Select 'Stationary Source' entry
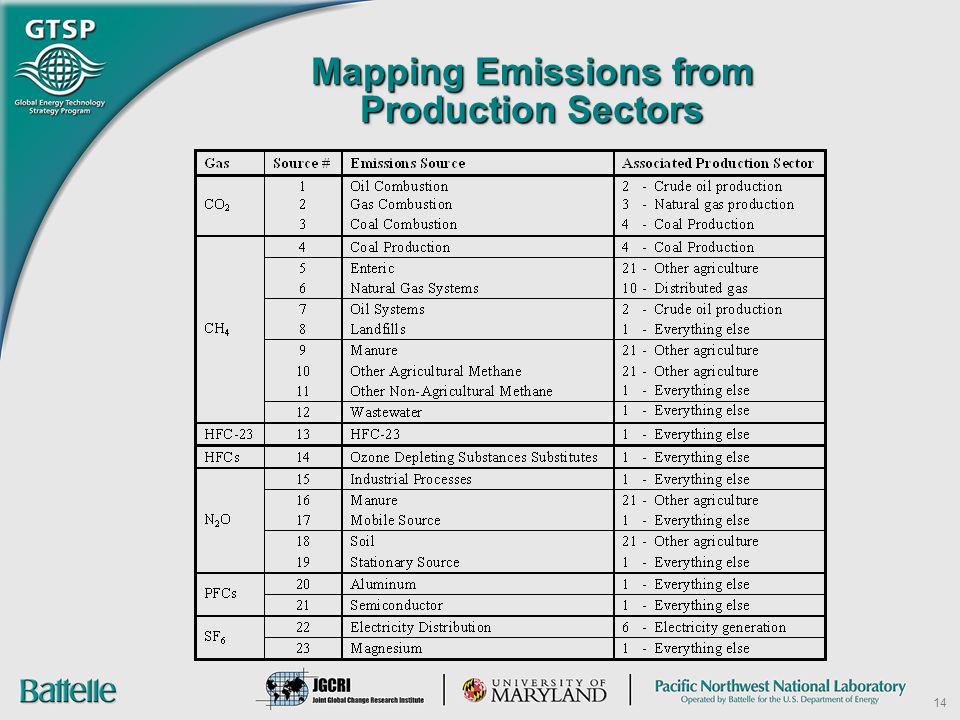 point(405,562)
